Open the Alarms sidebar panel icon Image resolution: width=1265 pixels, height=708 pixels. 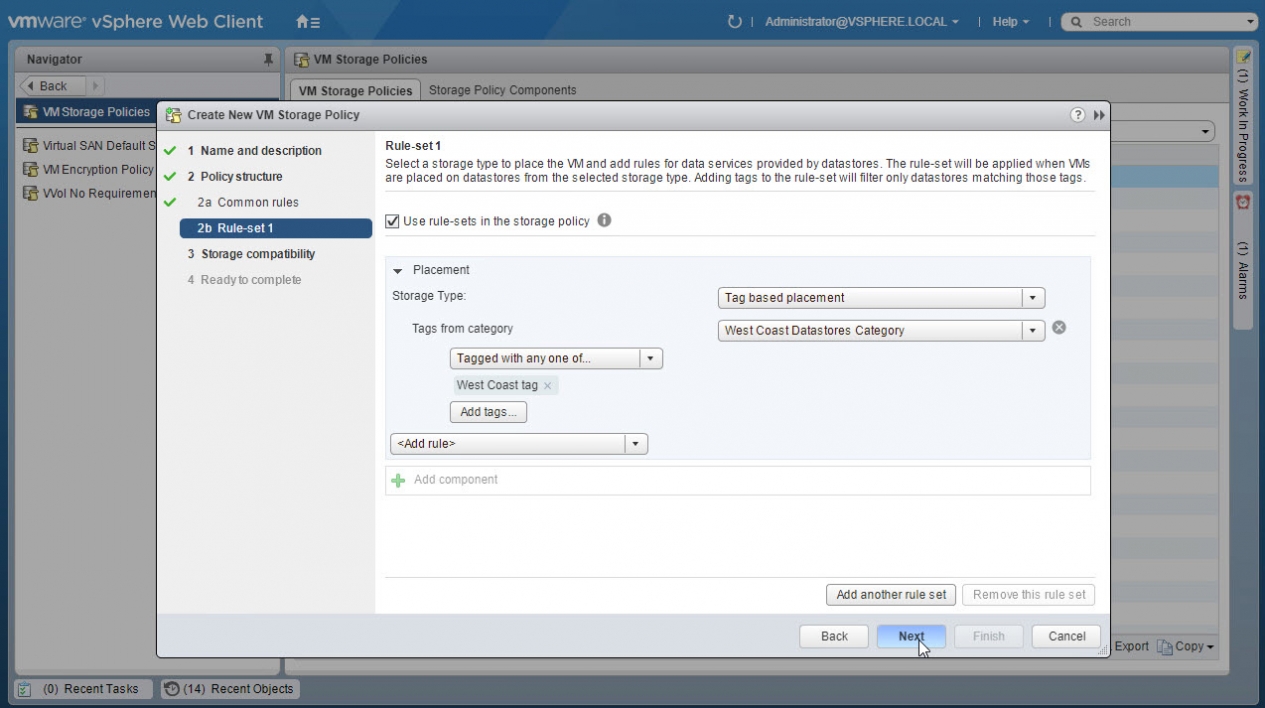(x=1243, y=202)
